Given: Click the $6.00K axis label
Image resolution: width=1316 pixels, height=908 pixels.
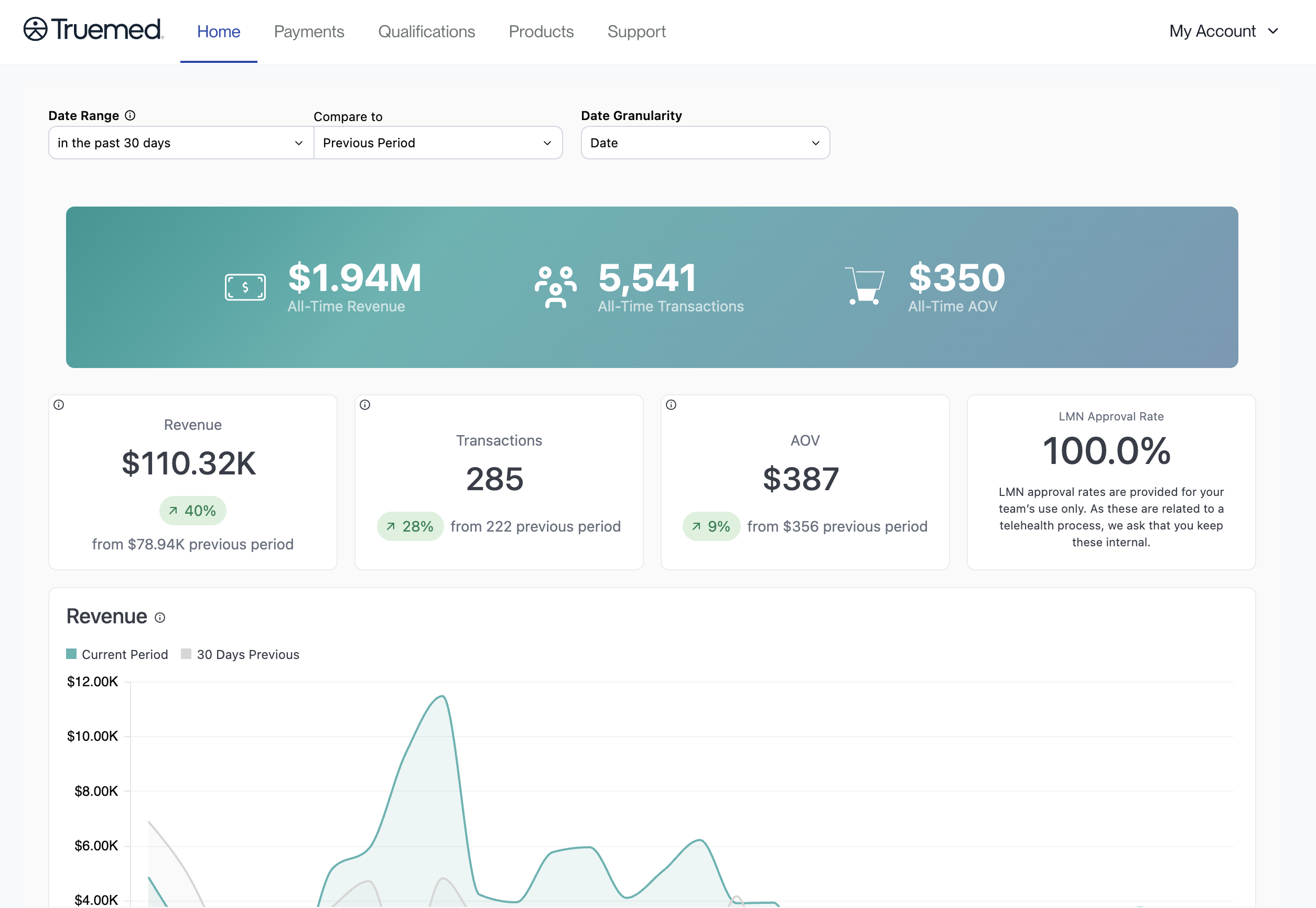Looking at the screenshot, I should pos(96,846).
